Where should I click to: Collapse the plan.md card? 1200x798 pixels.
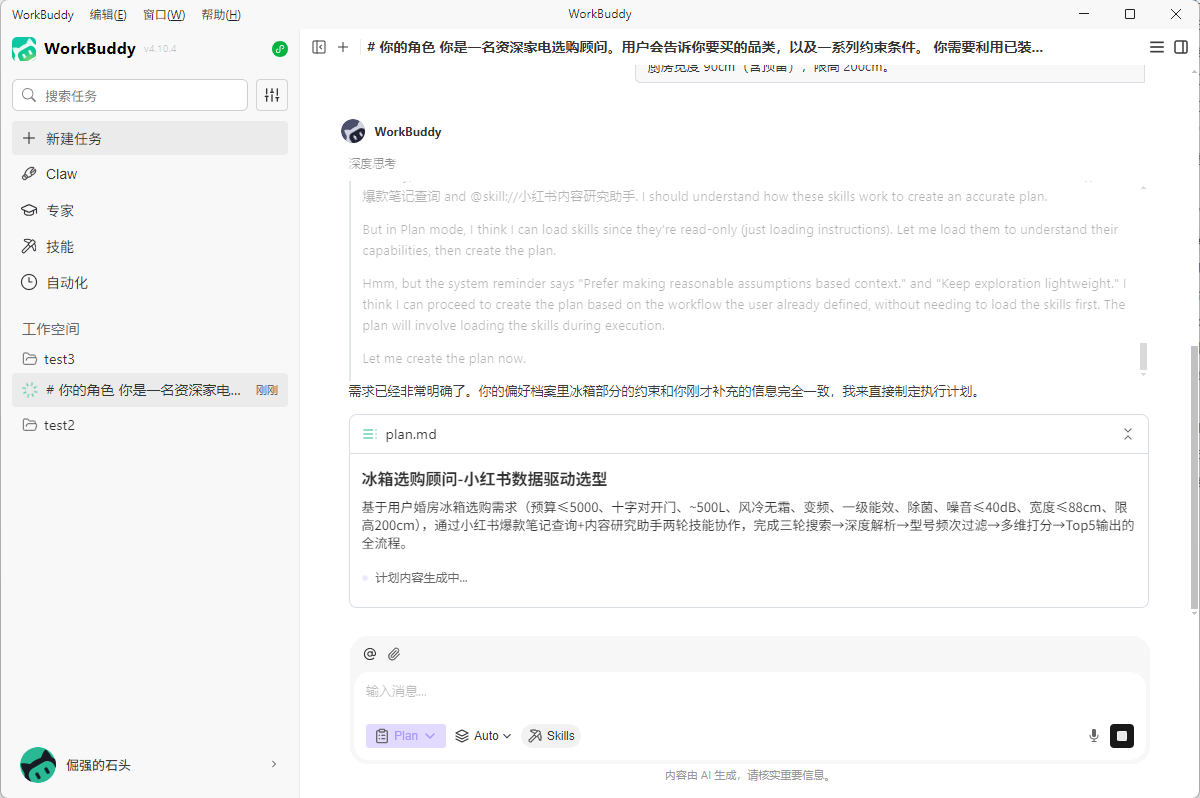click(x=1128, y=434)
